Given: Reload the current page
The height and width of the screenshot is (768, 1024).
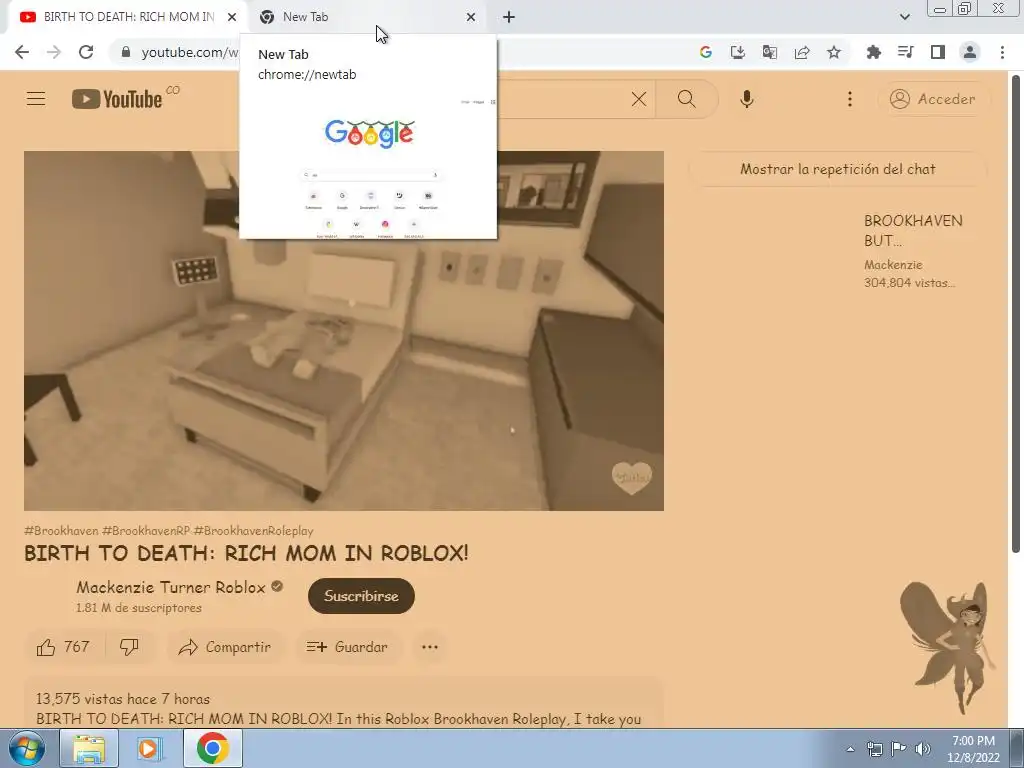Looking at the screenshot, I should click(x=86, y=52).
